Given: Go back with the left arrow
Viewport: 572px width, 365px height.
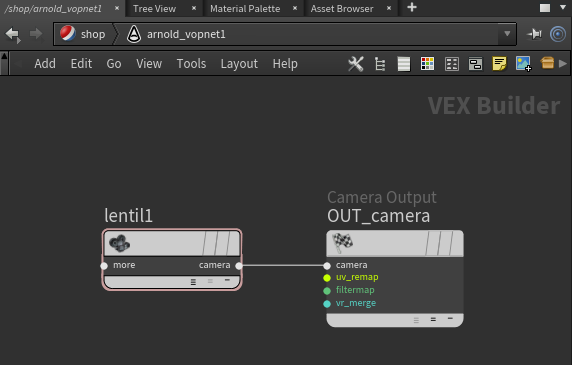Looking at the screenshot, I should 13,35.
